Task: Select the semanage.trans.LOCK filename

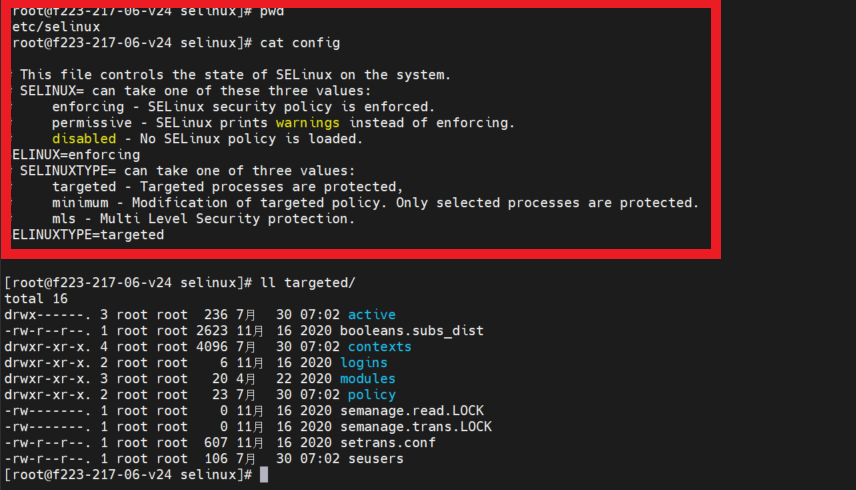Action: pos(415,427)
